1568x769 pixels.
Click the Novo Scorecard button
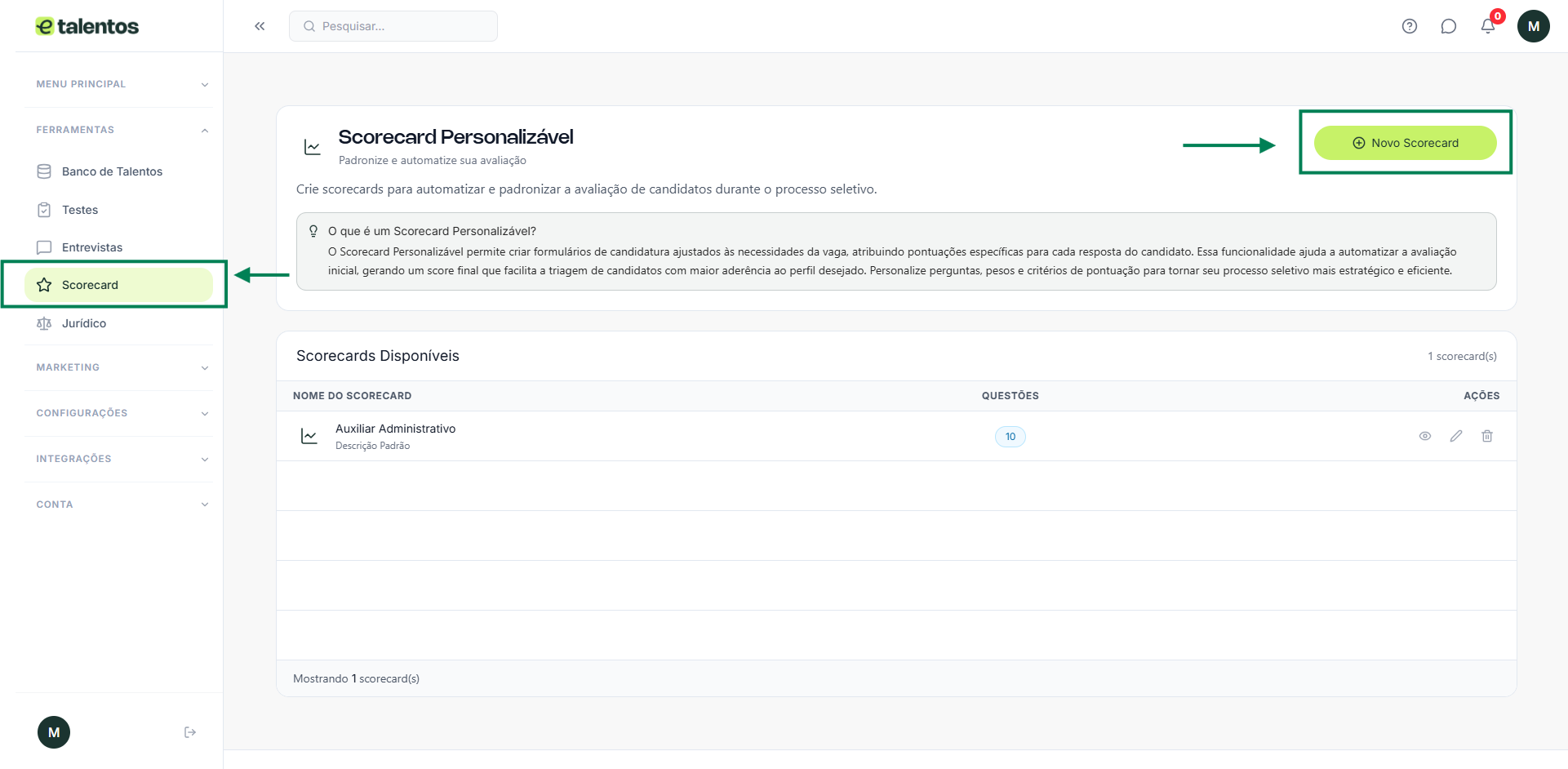coord(1405,143)
